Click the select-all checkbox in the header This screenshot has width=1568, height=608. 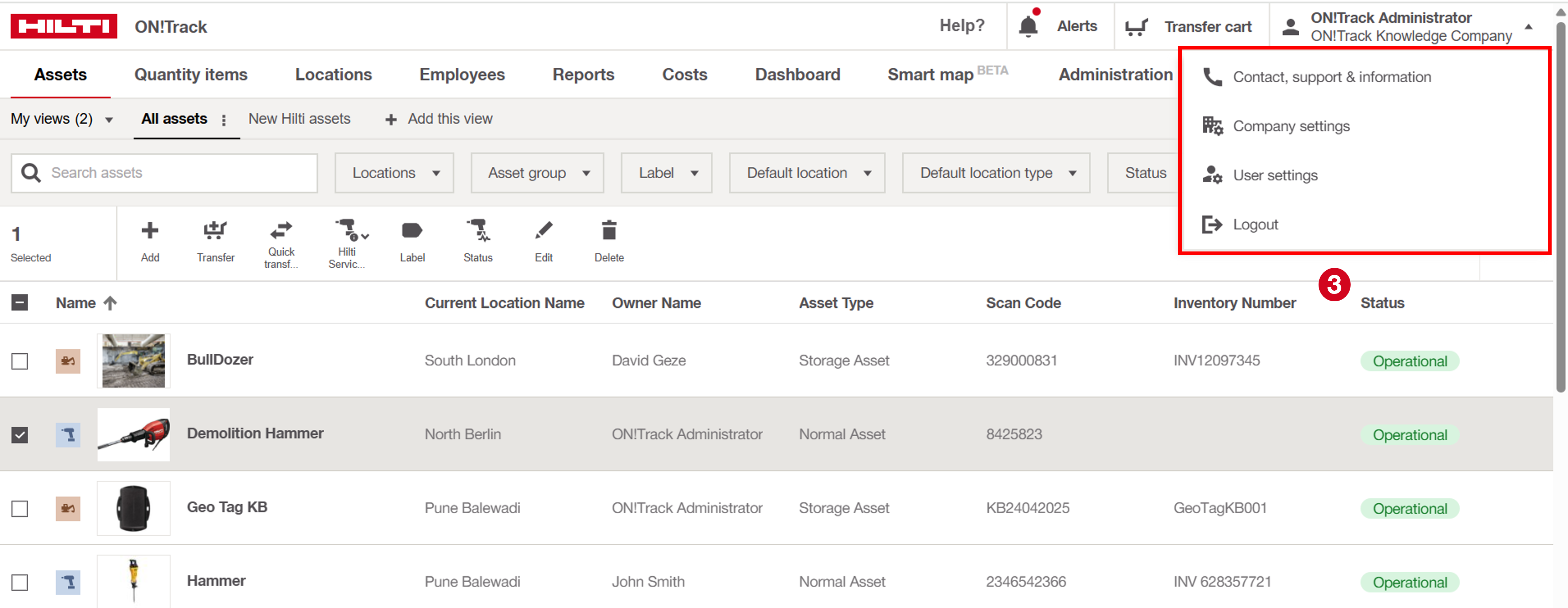coord(20,302)
